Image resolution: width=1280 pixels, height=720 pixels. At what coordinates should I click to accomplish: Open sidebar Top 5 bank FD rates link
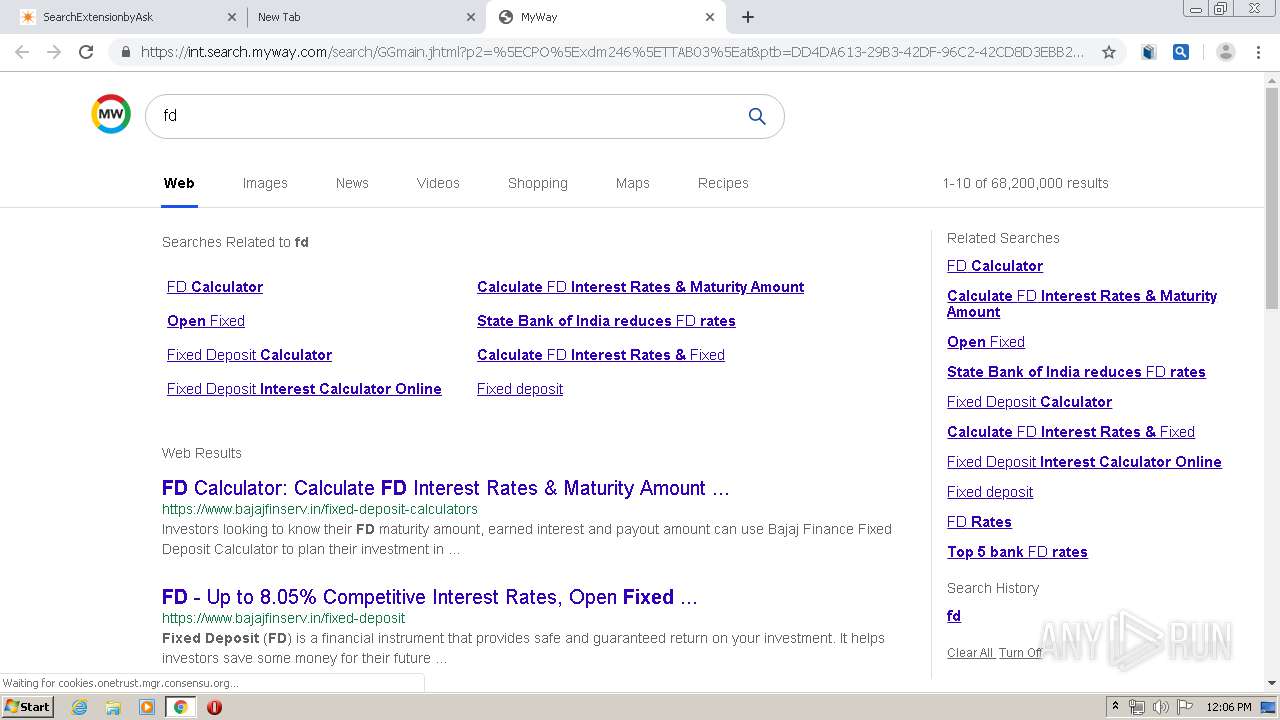click(x=1017, y=552)
